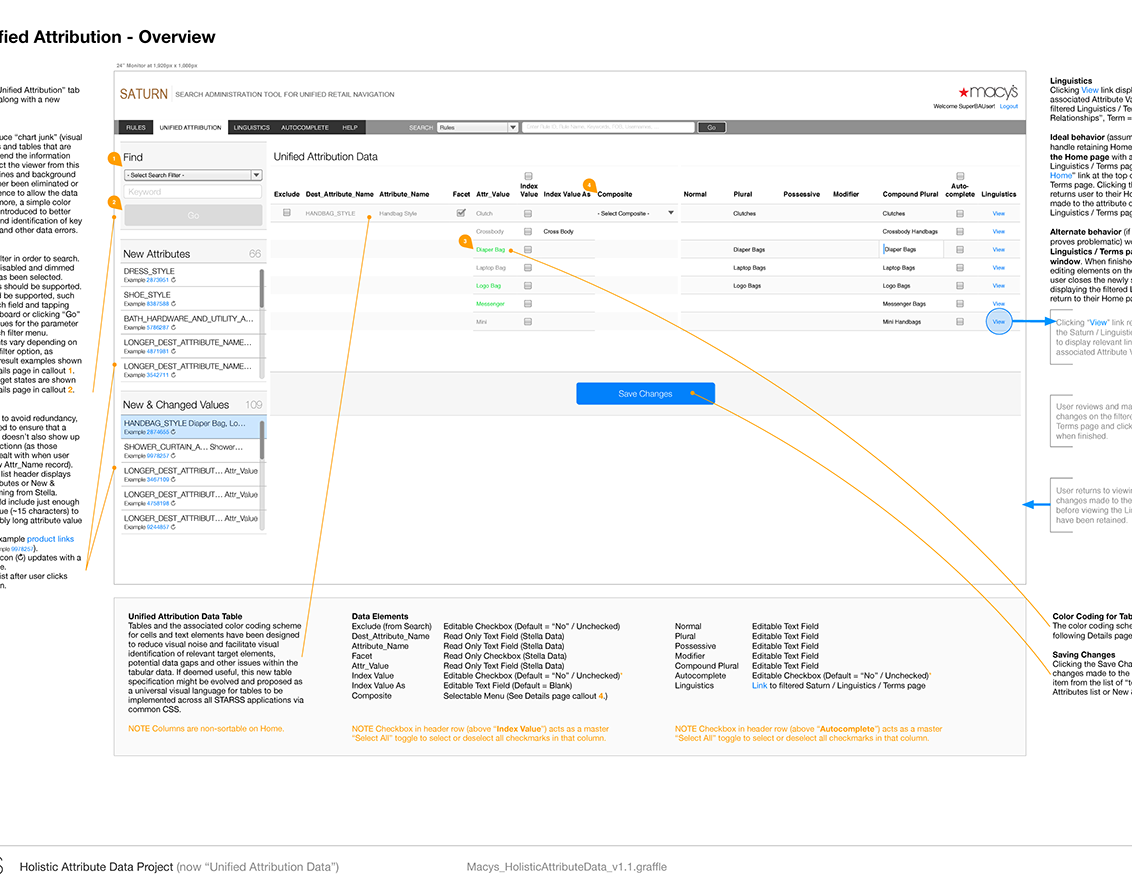Click the green Diaper Bag attribute value
The width and height of the screenshot is (1132, 886).
point(490,250)
